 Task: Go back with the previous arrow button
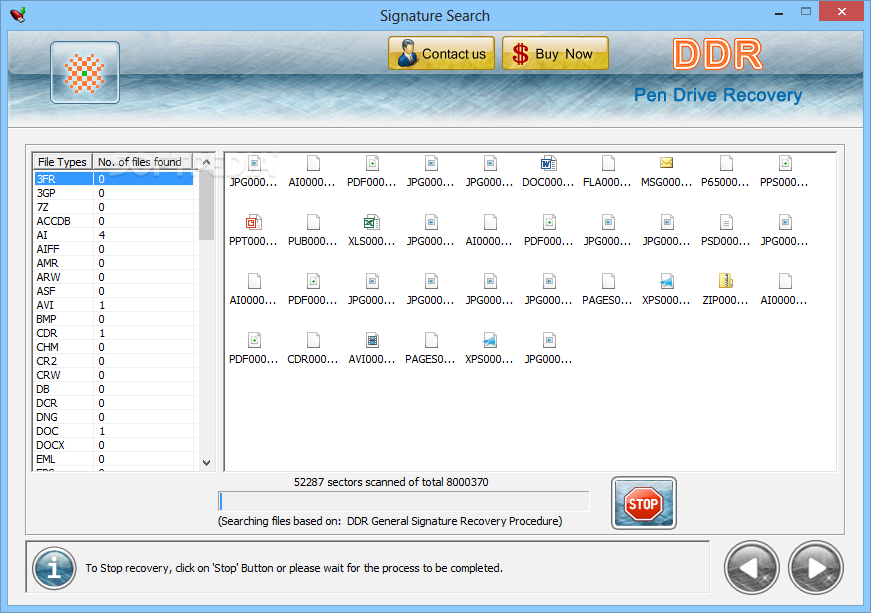click(752, 567)
